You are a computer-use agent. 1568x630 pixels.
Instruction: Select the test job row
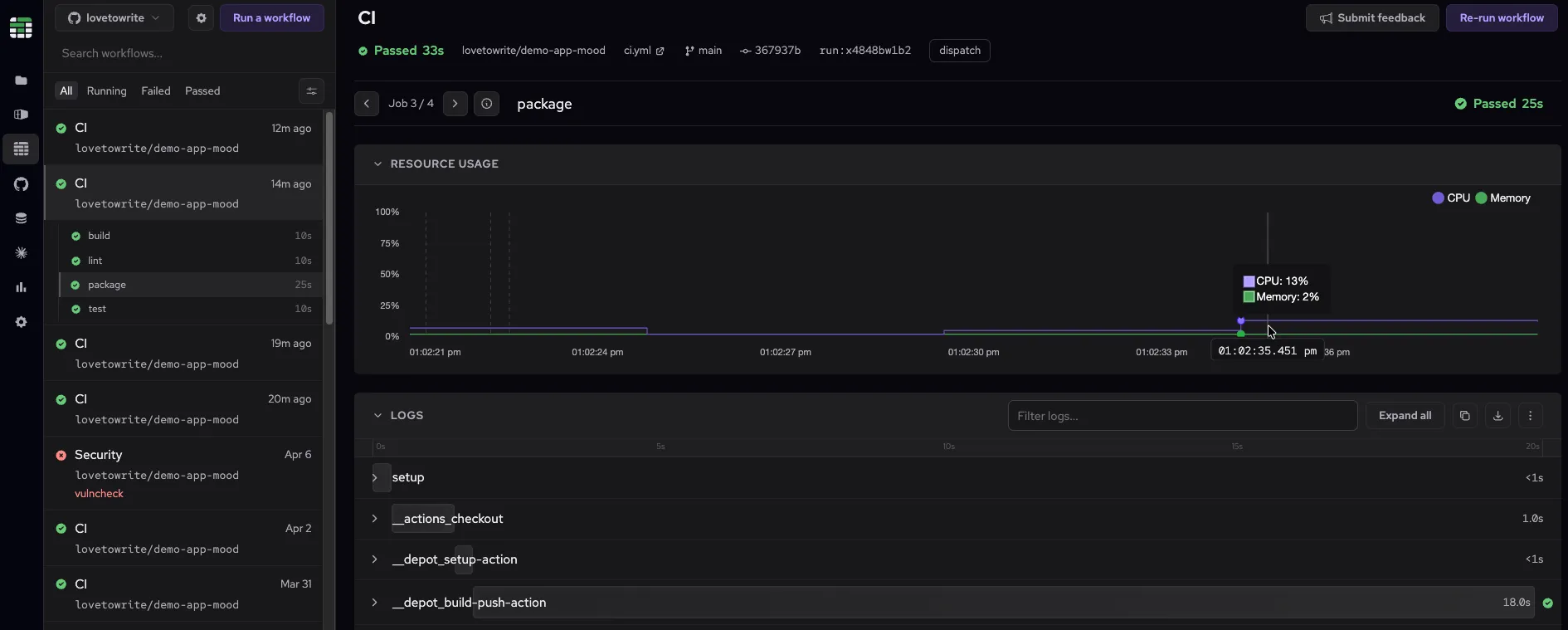coord(191,309)
